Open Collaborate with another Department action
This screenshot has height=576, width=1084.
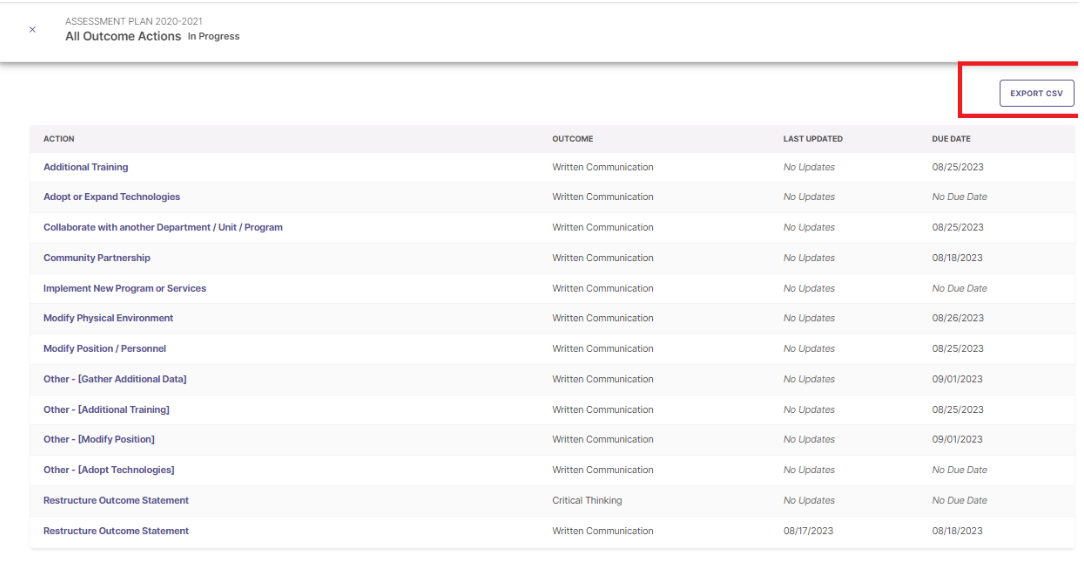point(163,227)
